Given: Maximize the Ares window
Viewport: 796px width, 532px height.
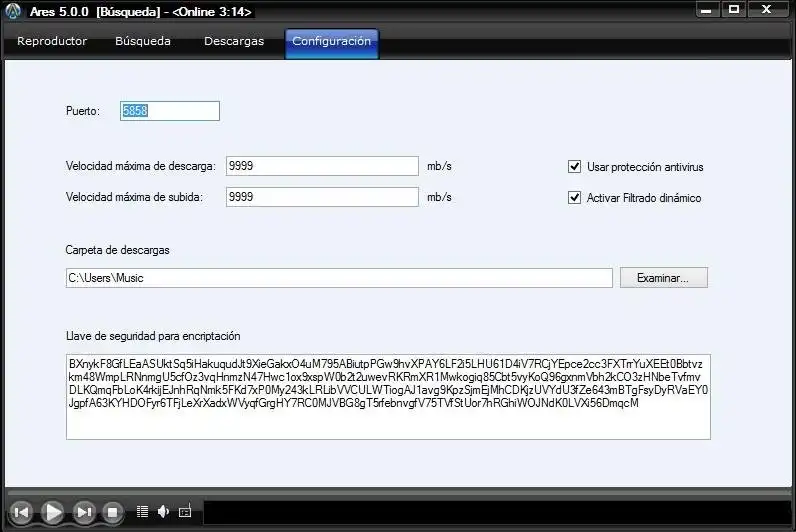Looking at the screenshot, I should 734,10.
